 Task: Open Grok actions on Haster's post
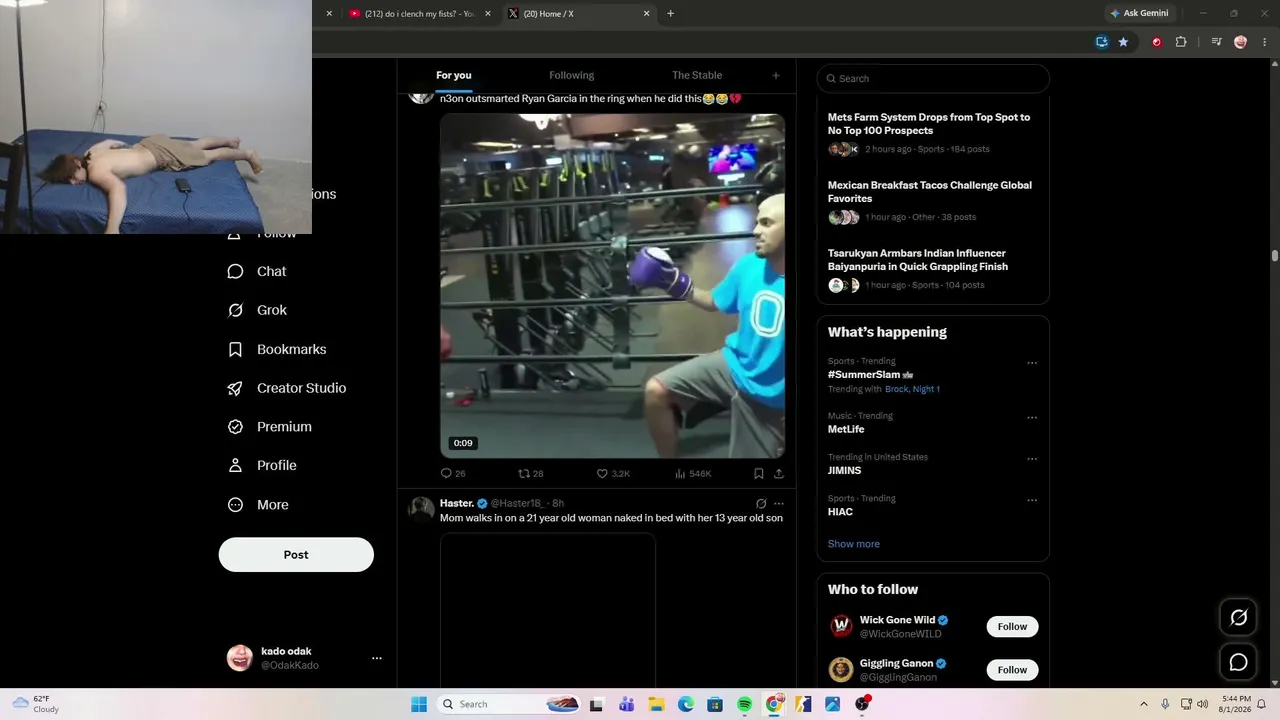[x=761, y=503]
